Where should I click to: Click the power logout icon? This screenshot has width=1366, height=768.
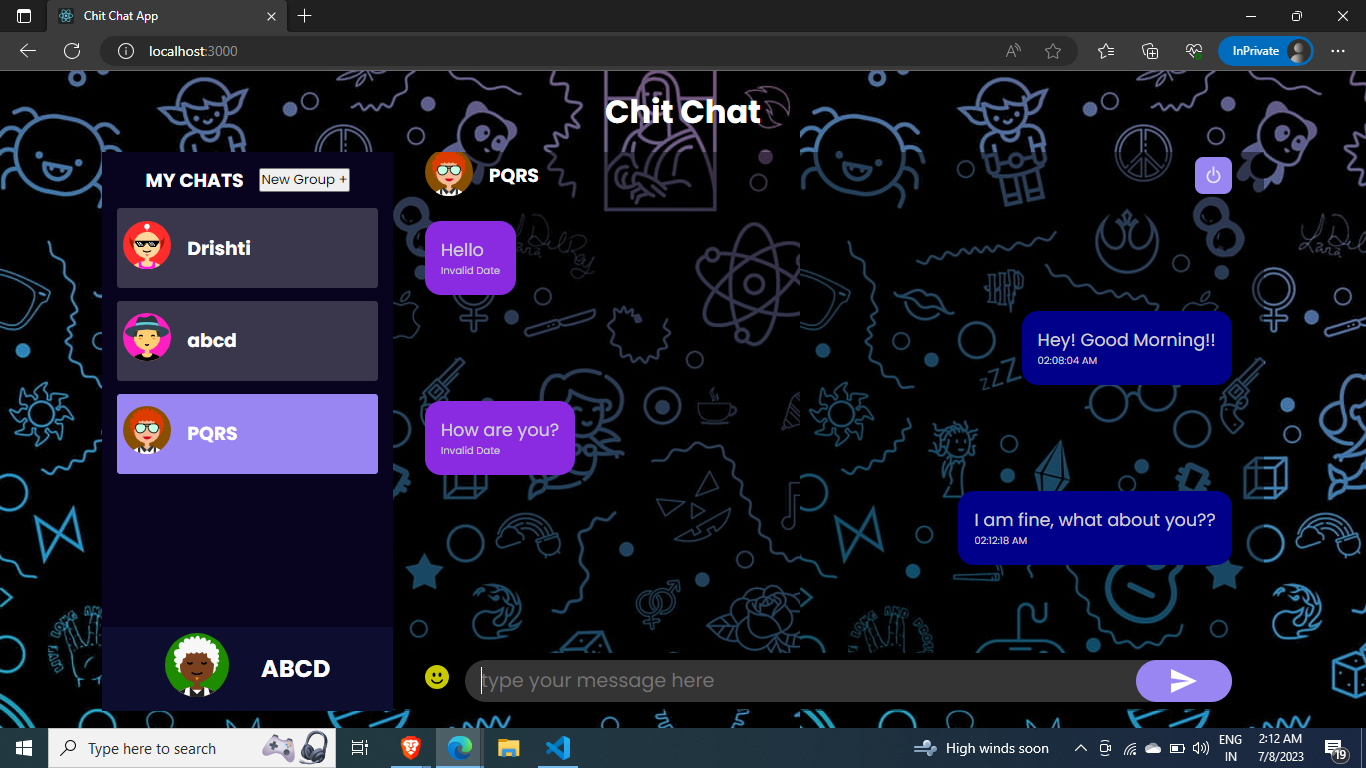pos(1213,175)
